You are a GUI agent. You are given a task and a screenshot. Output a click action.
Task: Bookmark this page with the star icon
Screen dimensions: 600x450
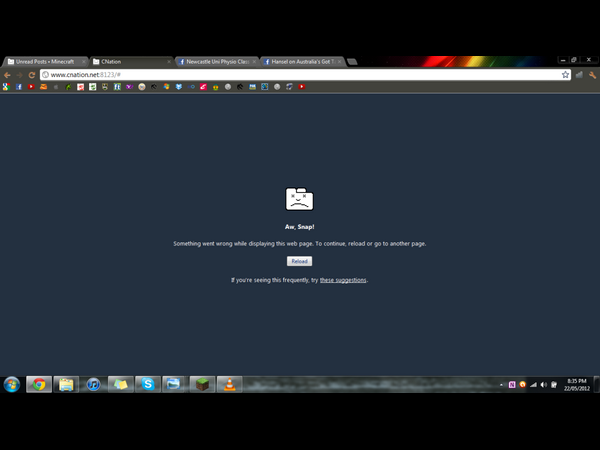point(565,75)
